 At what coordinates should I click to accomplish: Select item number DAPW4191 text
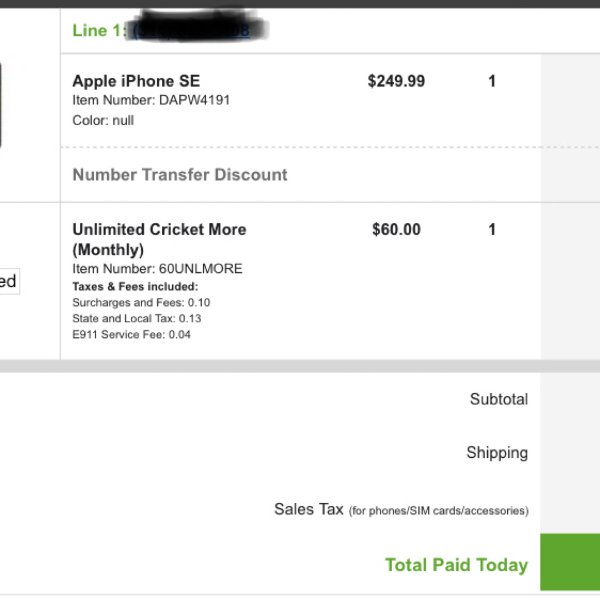point(151,100)
